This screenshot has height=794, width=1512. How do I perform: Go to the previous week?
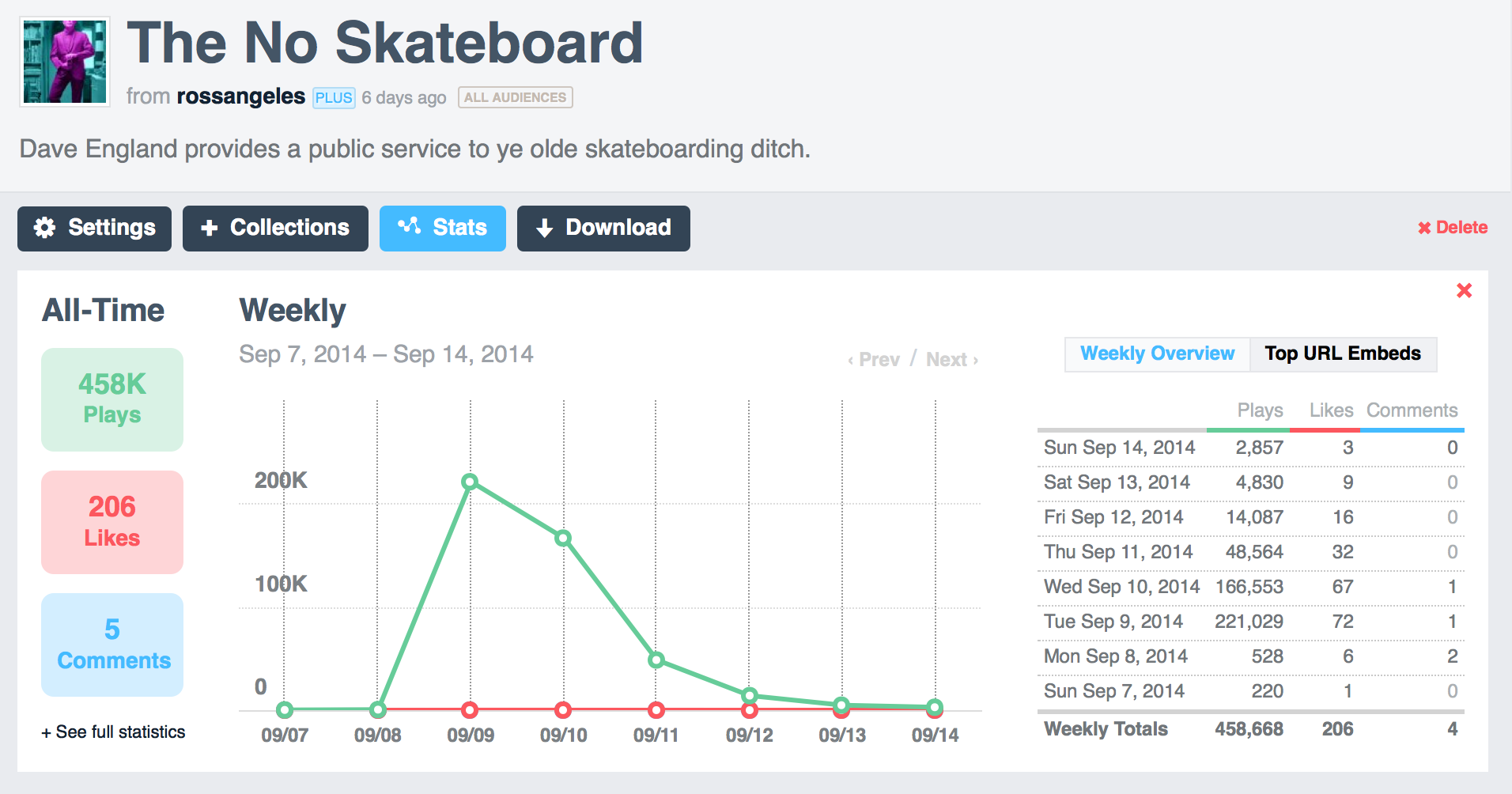[x=874, y=360]
